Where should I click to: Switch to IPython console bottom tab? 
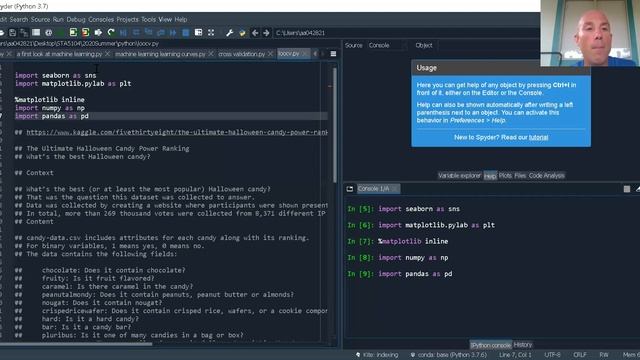pyautogui.click(x=491, y=345)
